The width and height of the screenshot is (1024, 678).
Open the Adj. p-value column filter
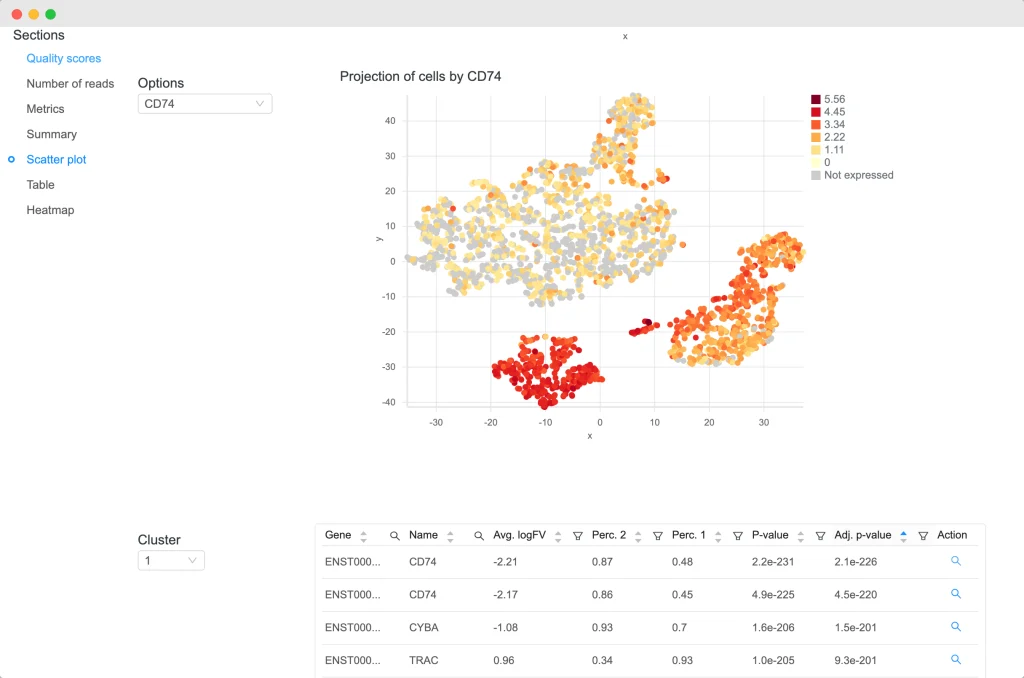(x=923, y=537)
